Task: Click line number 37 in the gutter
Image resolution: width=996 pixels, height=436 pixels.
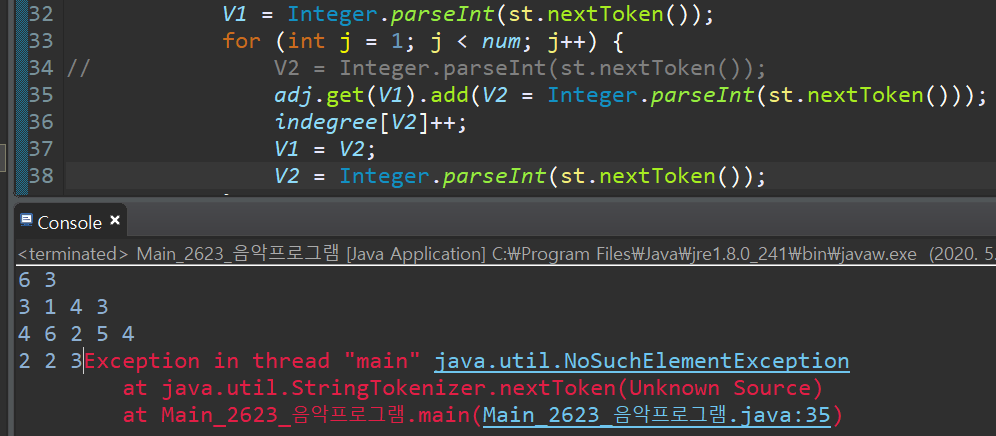Action: [41, 148]
